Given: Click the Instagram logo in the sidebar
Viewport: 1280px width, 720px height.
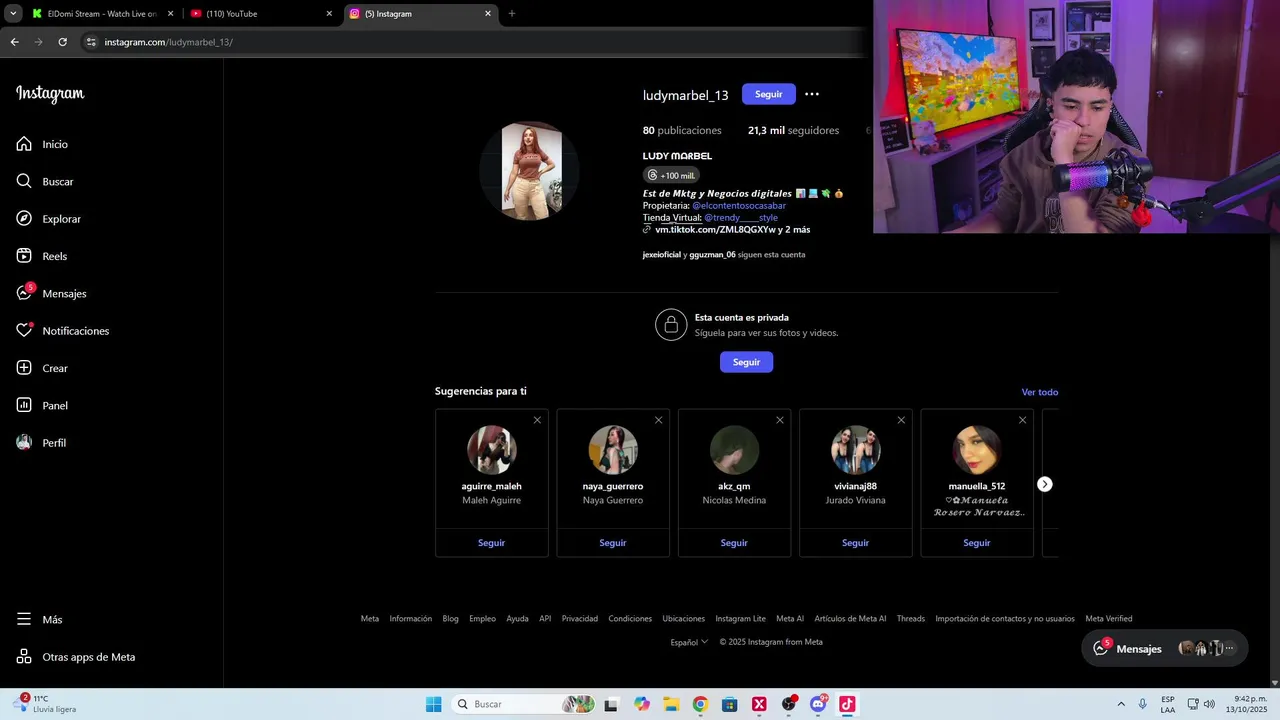Looking at the screenshot, I should [x=50, y=94].
